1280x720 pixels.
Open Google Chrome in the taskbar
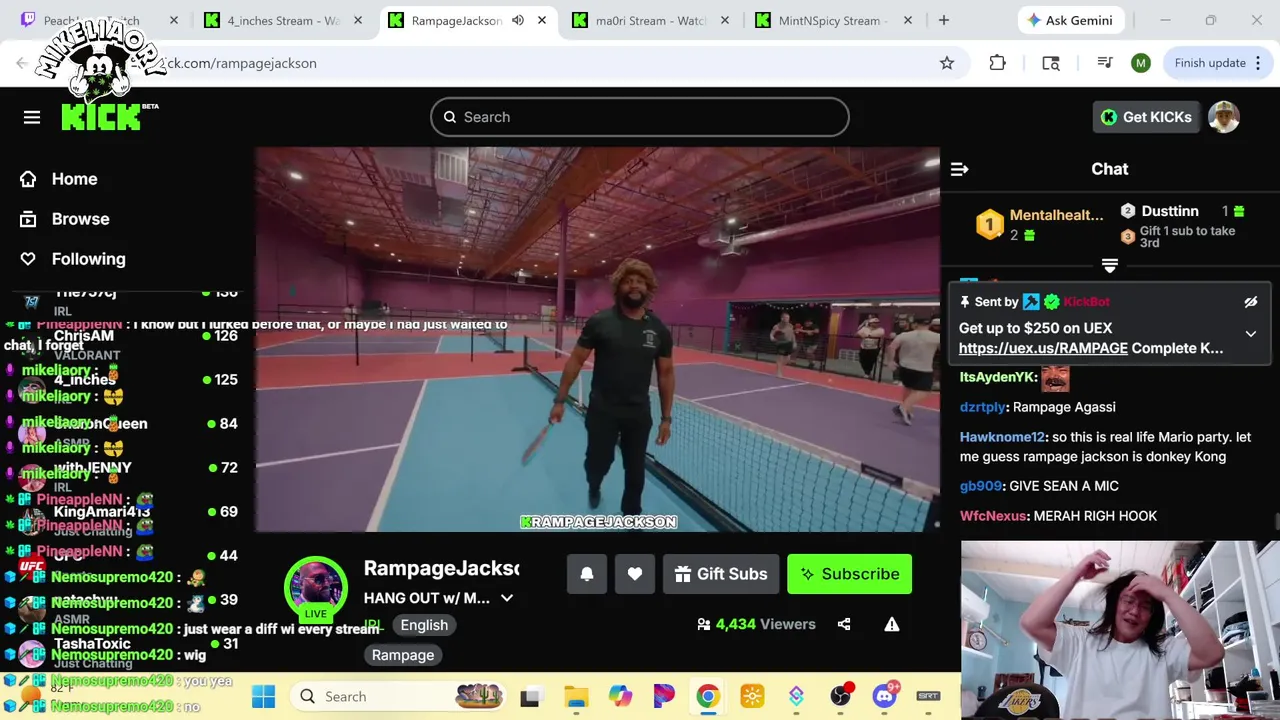pos(707,696)
